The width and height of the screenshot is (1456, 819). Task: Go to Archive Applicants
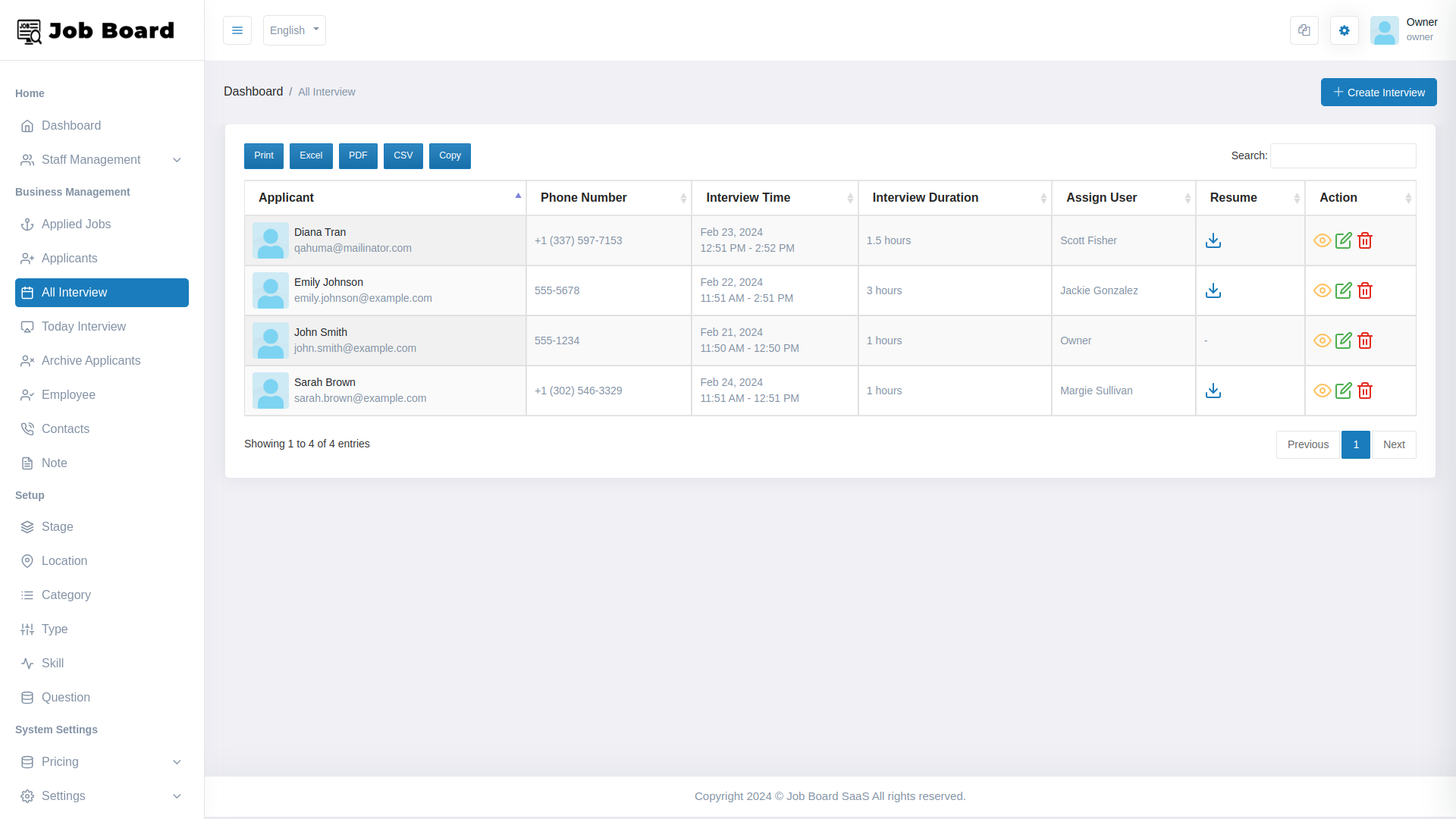91,360
